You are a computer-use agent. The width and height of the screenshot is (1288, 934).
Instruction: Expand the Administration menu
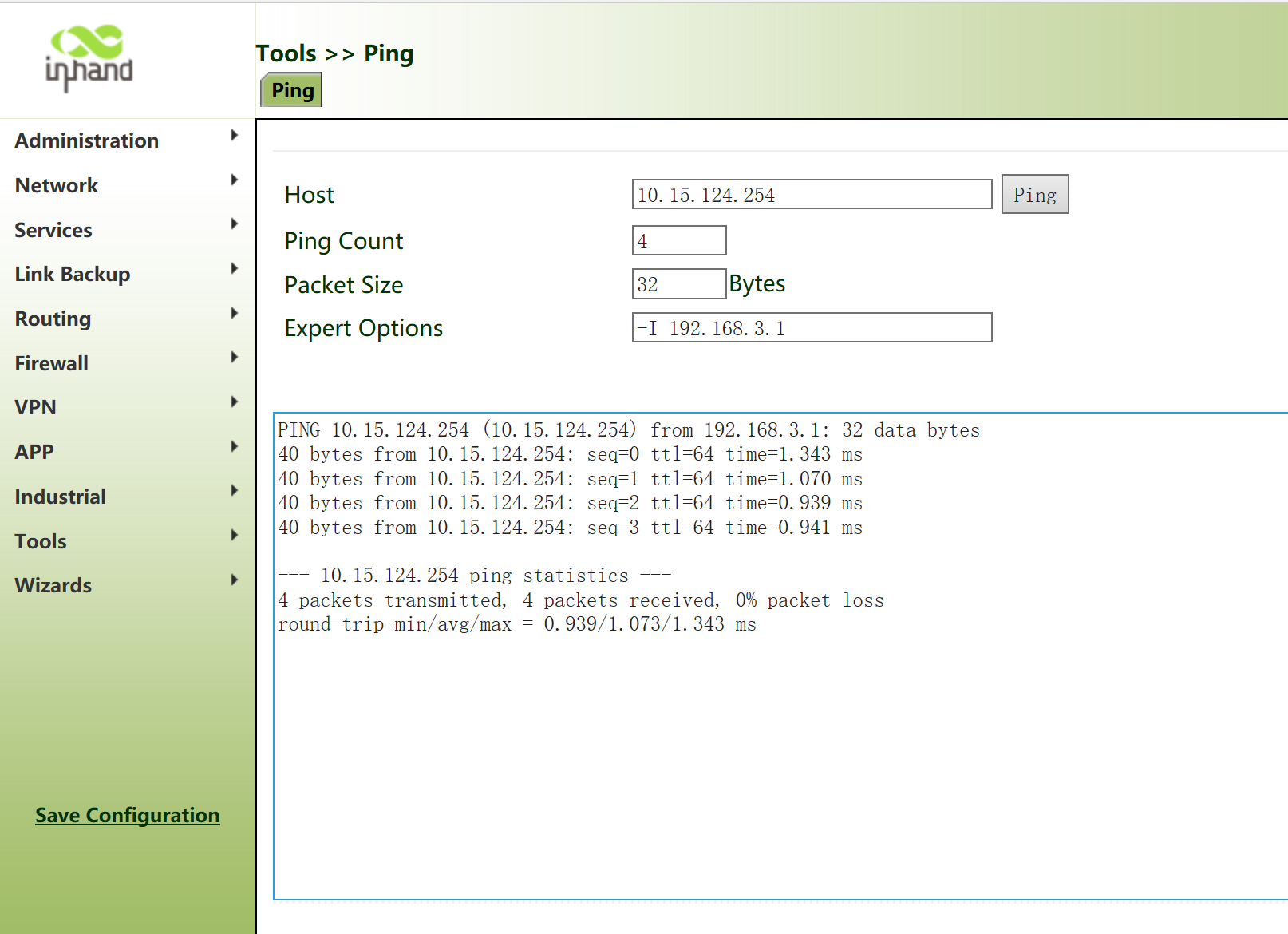point(86,140)
